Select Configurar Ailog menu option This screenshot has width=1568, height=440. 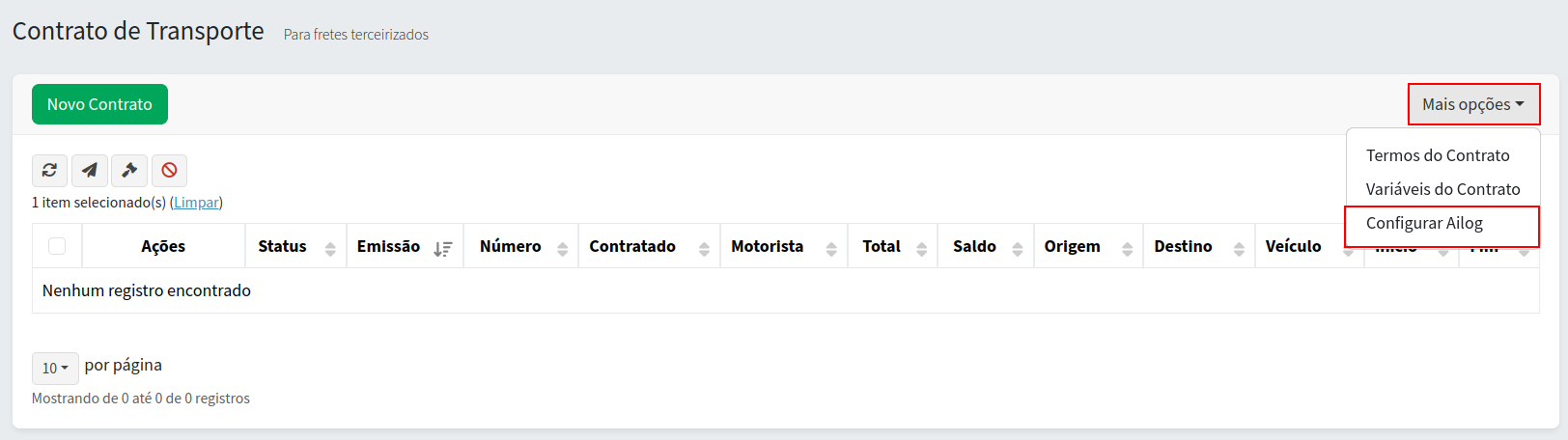click(1424, 223)
